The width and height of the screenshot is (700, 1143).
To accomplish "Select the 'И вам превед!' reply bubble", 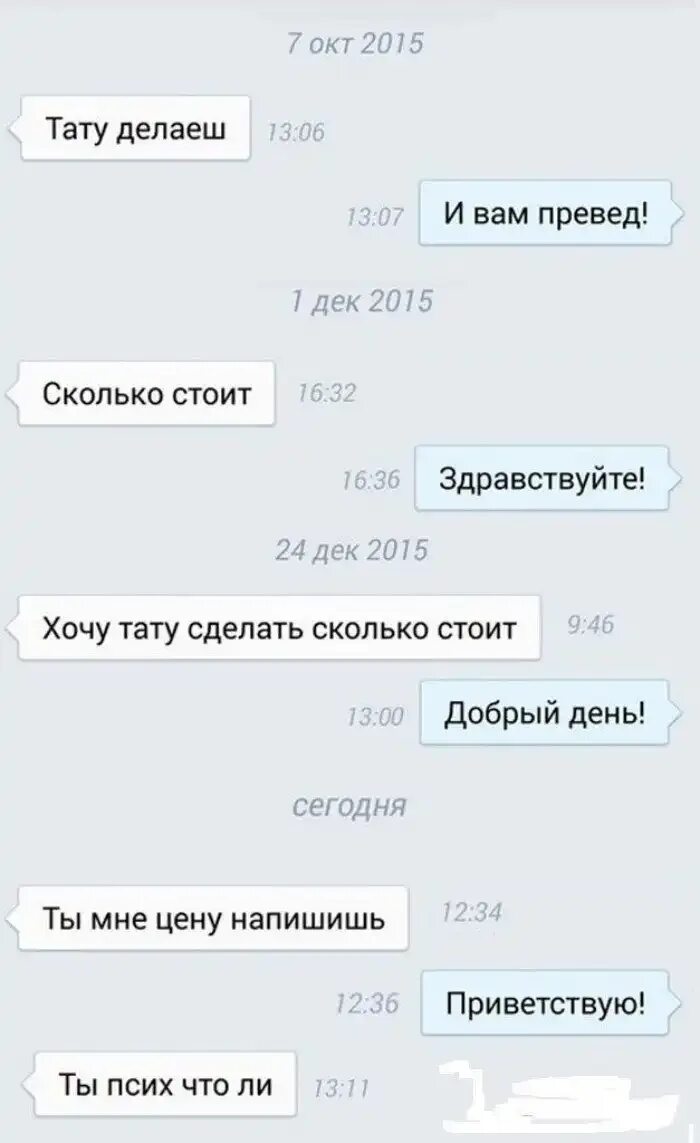I will click(545, 213).
